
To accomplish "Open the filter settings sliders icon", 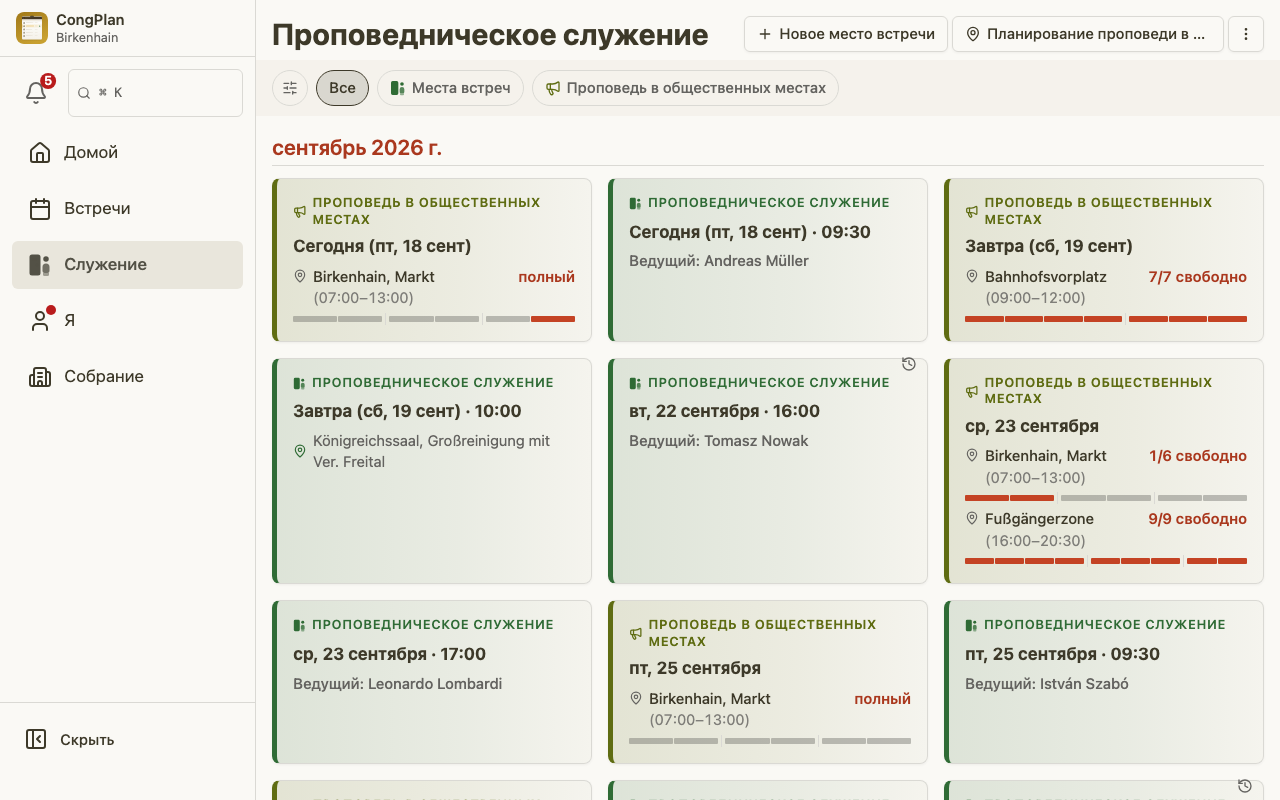I will coord(290,88).
